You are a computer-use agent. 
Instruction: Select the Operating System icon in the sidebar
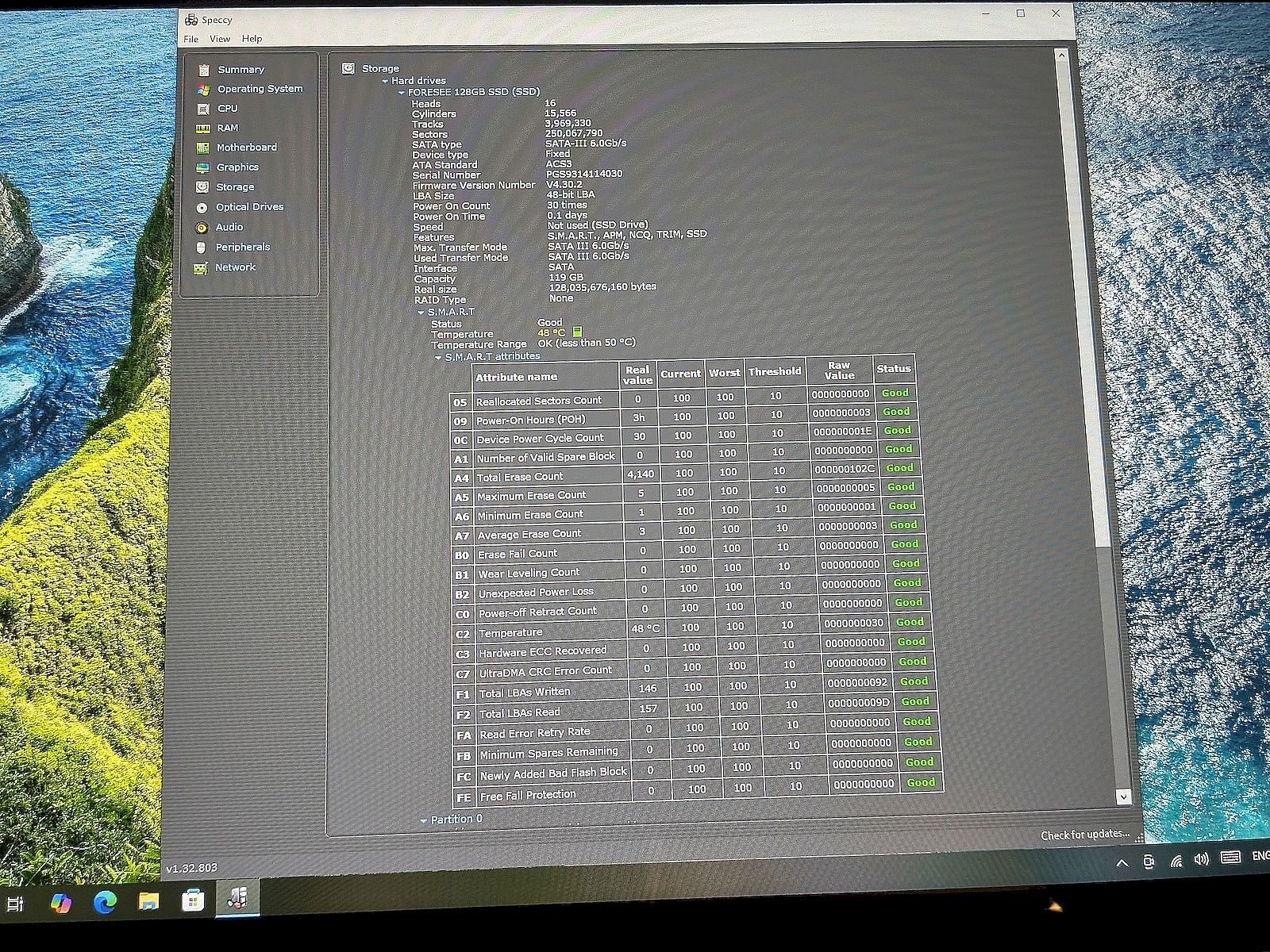(204, 89)
